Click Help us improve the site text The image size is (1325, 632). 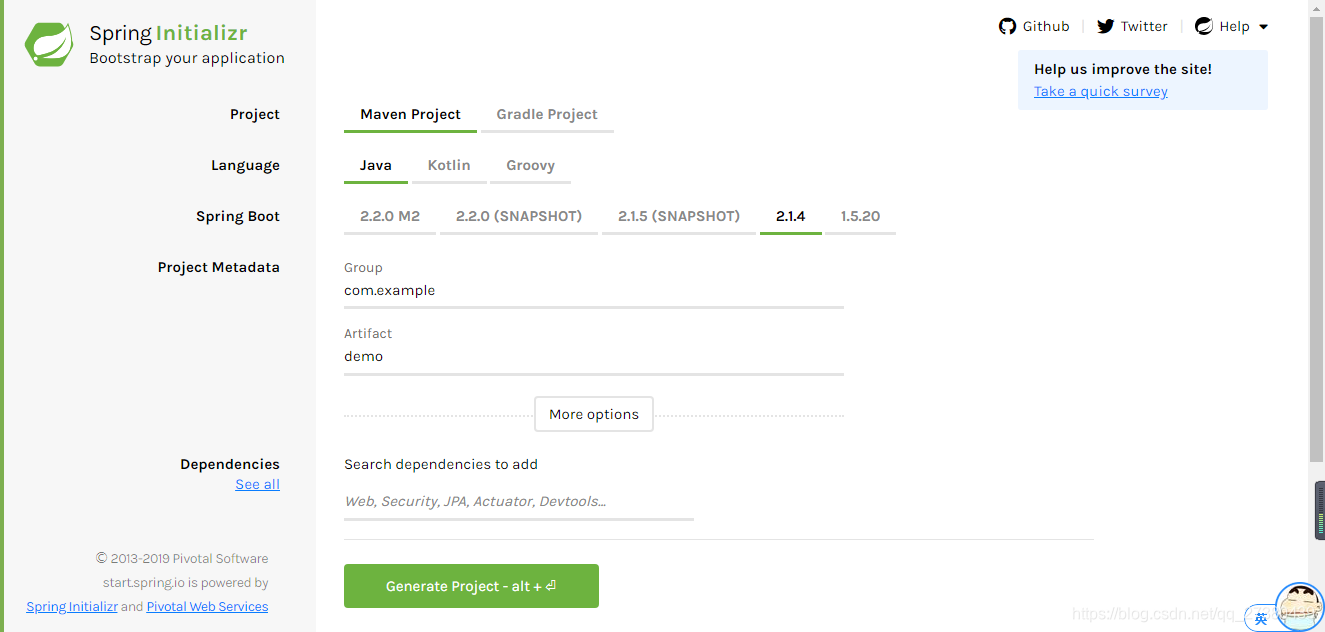click(1123, 69)
